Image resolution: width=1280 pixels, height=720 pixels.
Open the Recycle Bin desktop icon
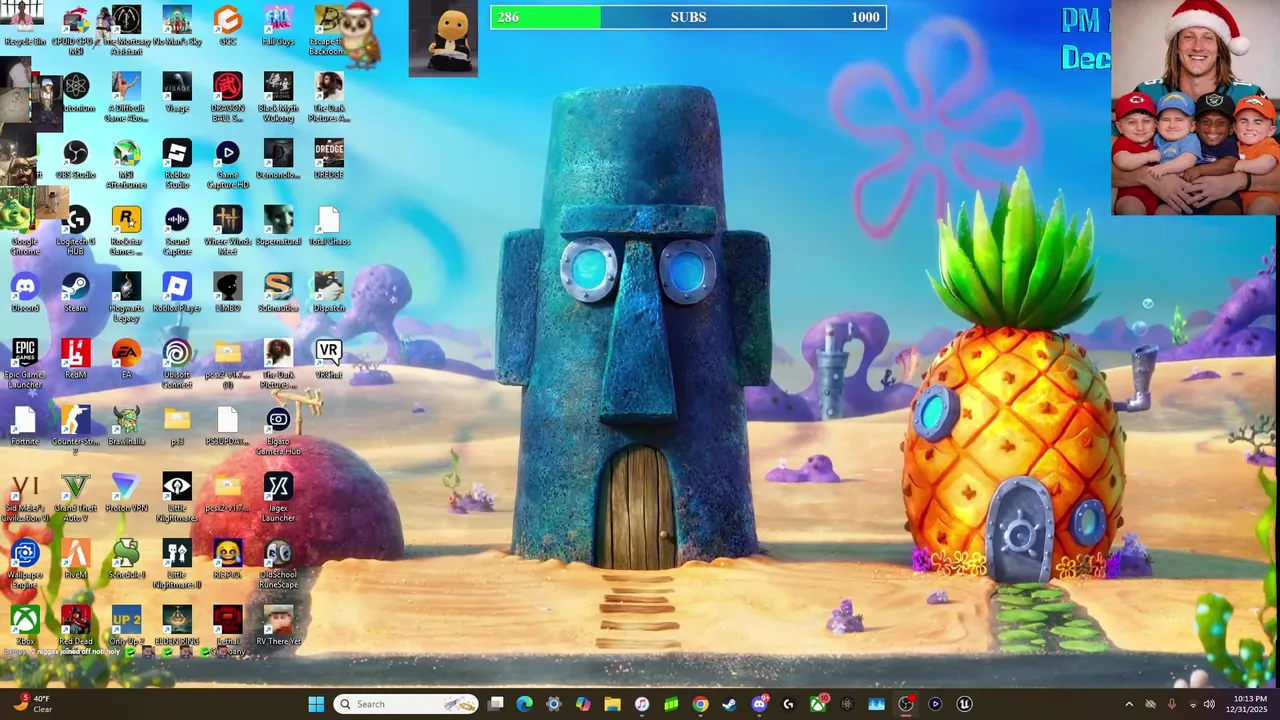(25, 26)
